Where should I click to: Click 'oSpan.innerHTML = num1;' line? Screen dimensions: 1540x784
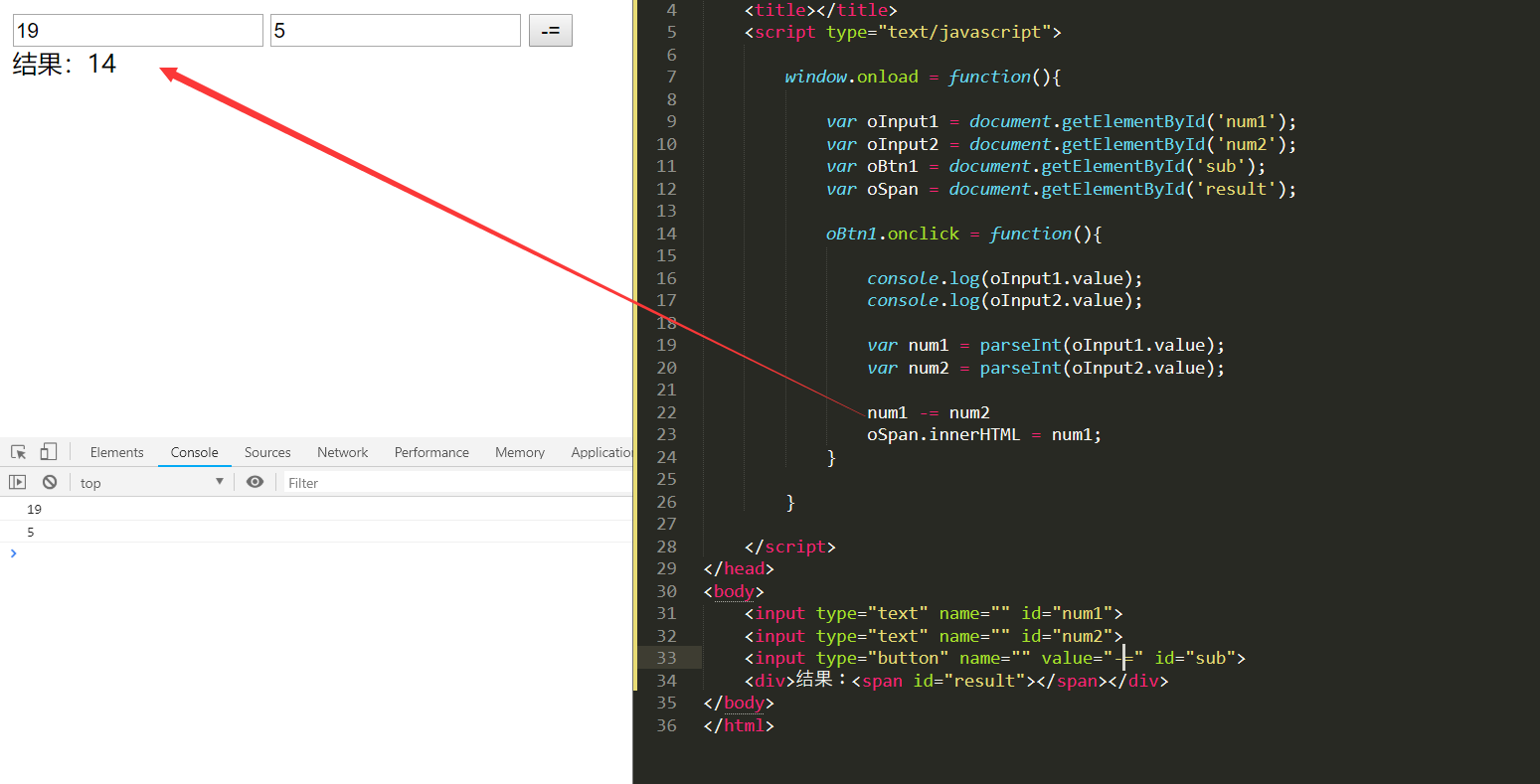coord(984,434)
